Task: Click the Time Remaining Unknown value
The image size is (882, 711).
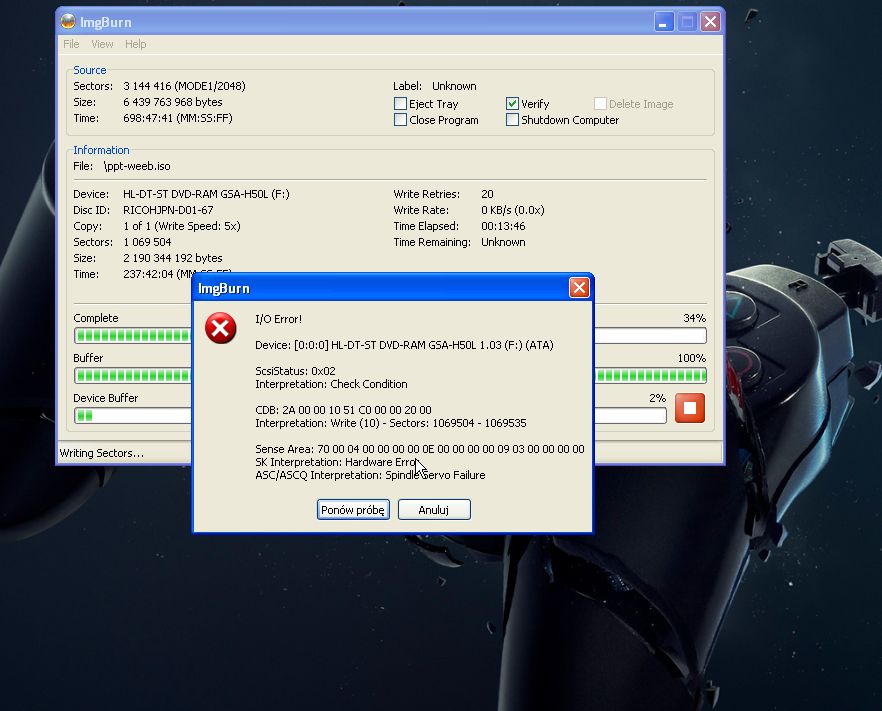Action: (503, 242)
